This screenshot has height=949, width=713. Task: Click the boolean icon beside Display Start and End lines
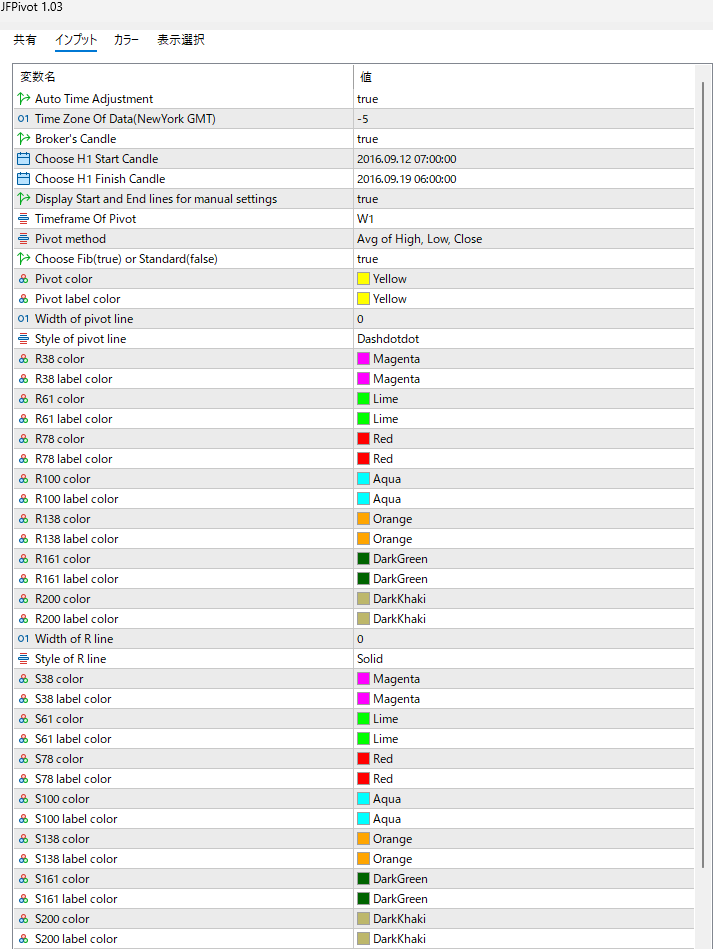pyautogui.click(x=24, y=199)
